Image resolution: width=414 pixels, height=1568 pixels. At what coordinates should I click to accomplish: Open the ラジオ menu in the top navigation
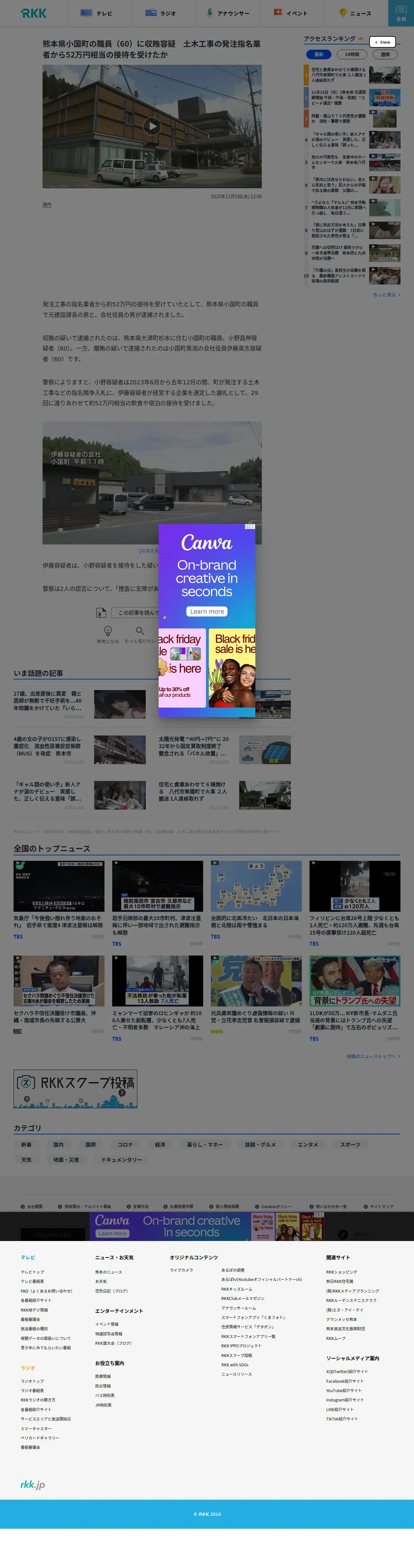click(x=161, y=13)
